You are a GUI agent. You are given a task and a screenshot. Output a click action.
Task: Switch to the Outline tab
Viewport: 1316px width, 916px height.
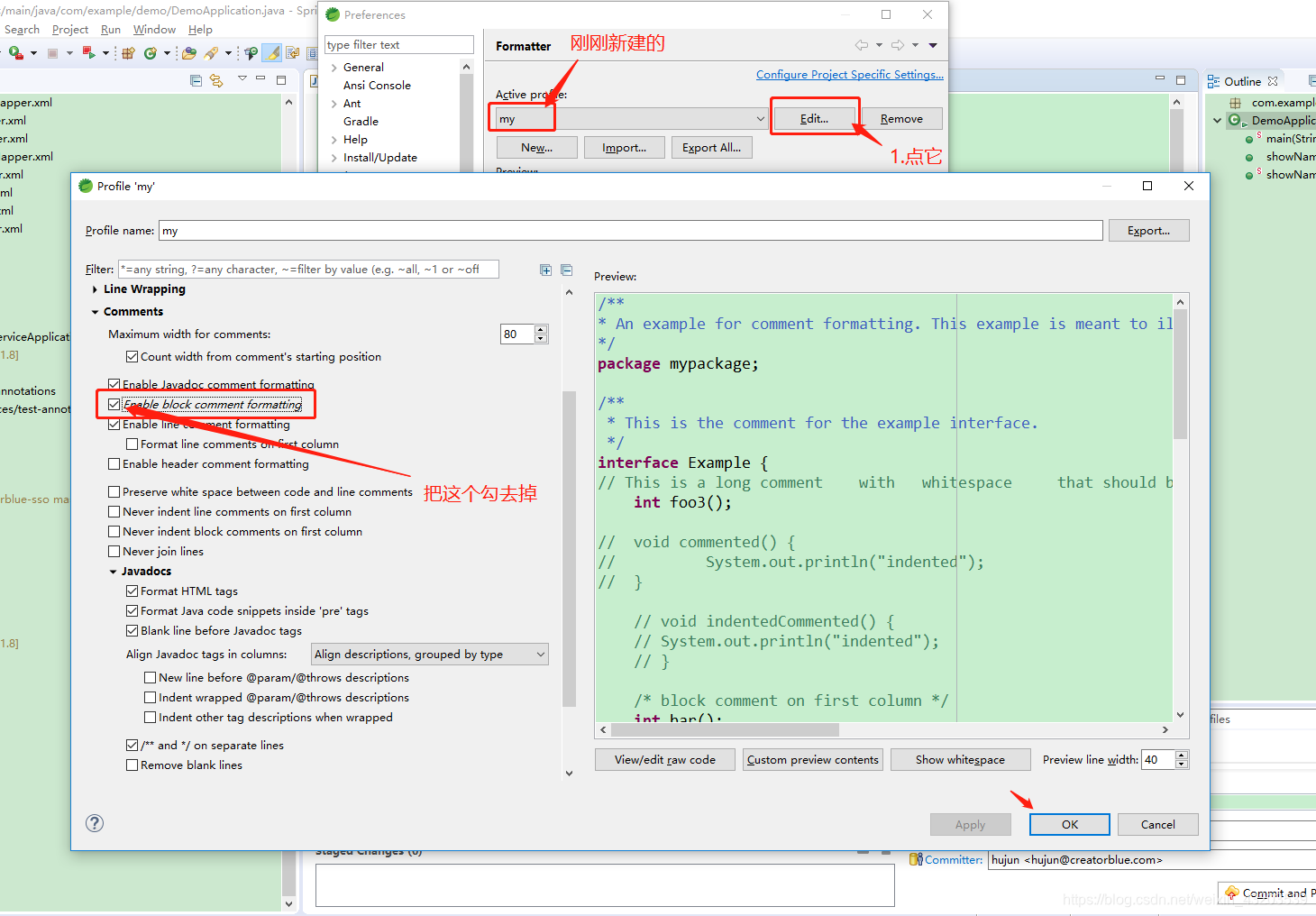(x=1242, y=81)
